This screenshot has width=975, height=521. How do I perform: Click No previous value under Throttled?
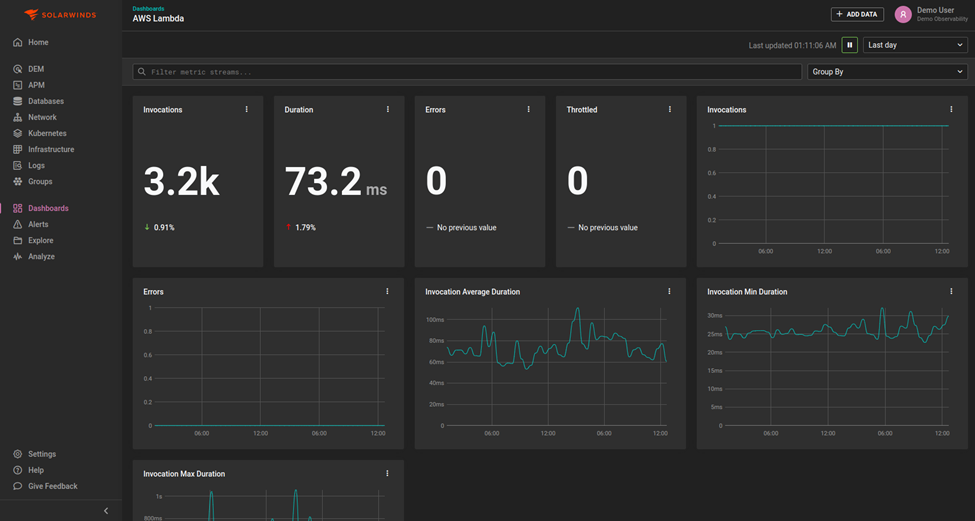tap(608, 228)
